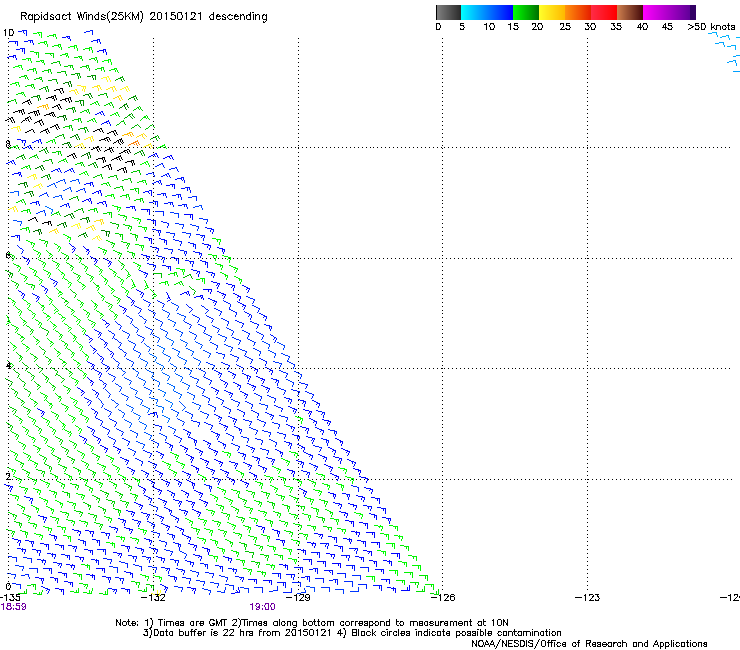This screenshot has height=650, width=740.
Task: Click longitude label -126
Action: (x=443, y=598)
